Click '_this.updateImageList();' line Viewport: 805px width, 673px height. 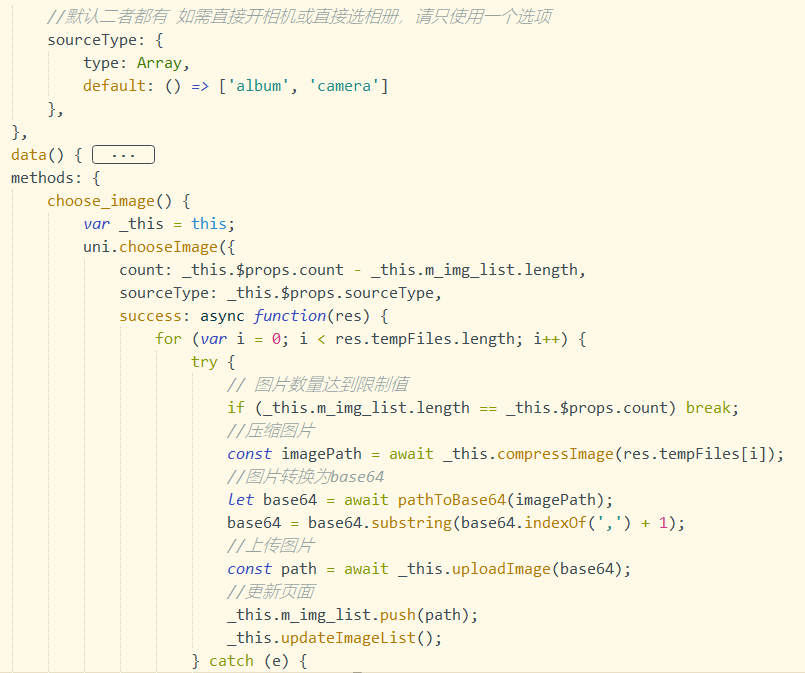pos(334,638)
